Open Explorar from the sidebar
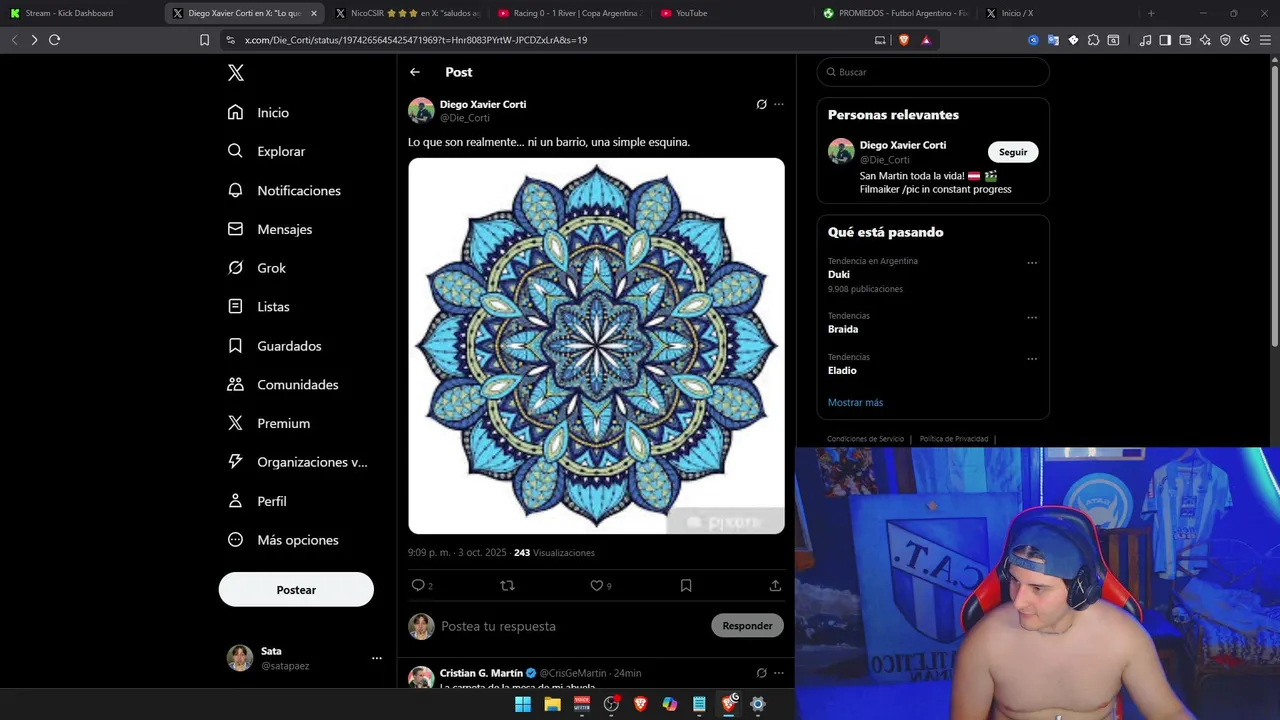Image resolution: width=1280 pixels, height=720 pixels. pos(266,151)
